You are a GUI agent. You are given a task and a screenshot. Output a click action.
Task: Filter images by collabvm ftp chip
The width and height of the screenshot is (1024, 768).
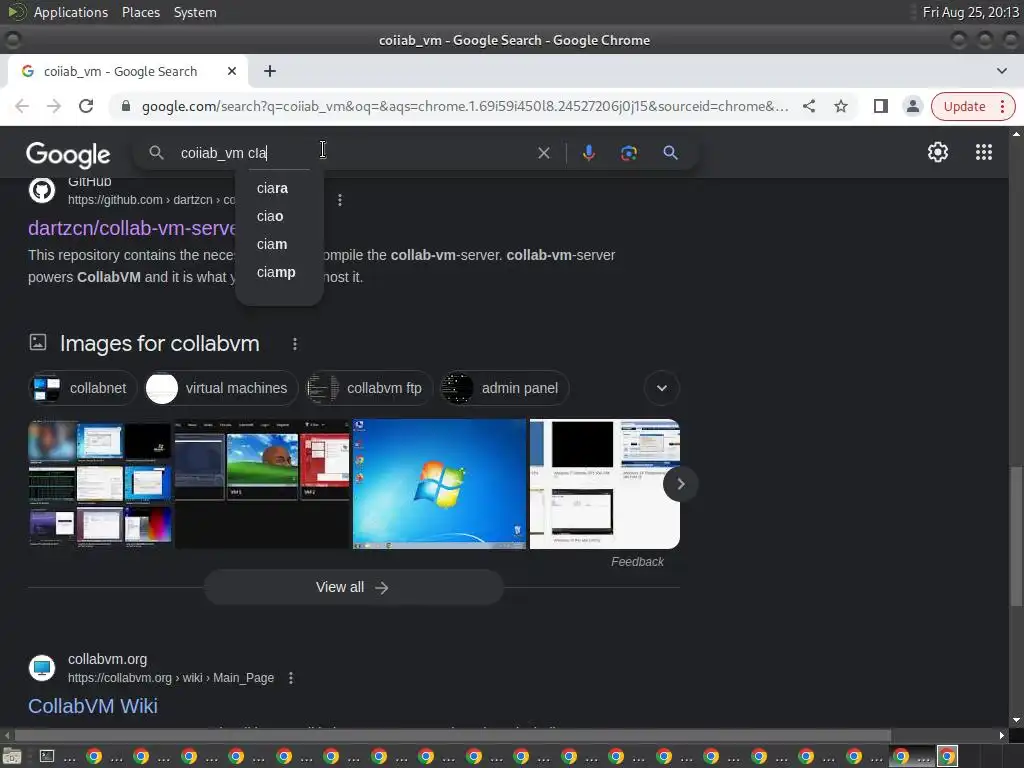click(368, 388)
